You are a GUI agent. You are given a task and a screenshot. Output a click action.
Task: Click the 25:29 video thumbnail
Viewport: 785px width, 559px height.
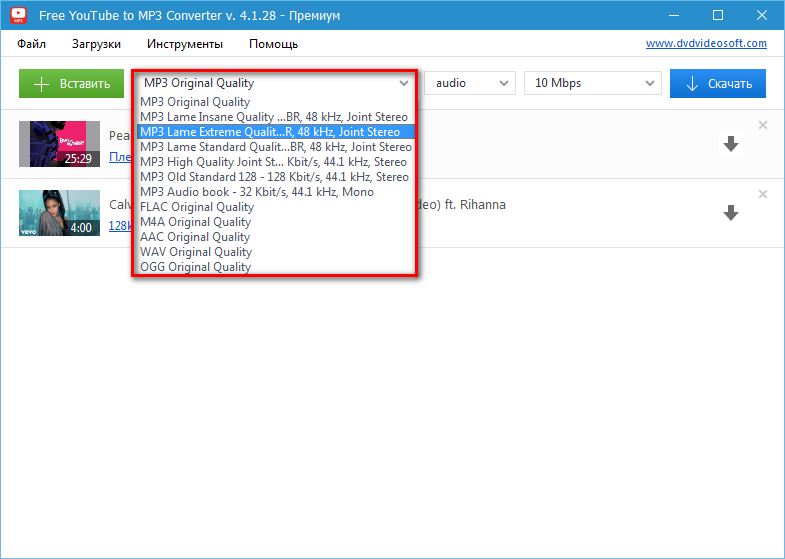[x=60, y=144]
